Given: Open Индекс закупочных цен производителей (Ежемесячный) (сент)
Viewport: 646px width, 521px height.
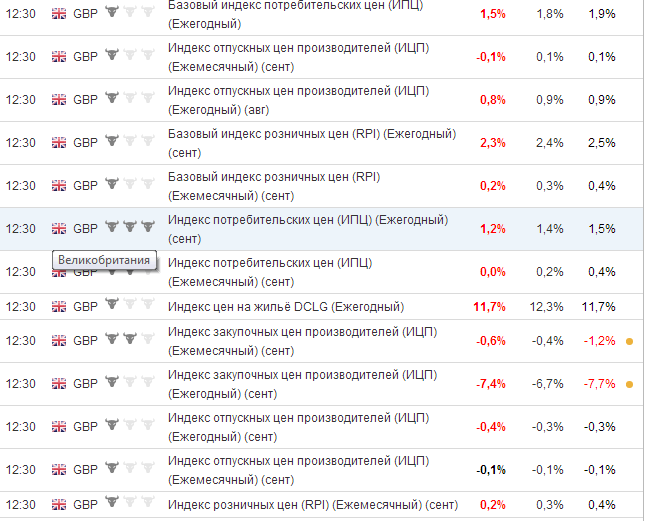Looking at the screenshot, I should 302,341.
